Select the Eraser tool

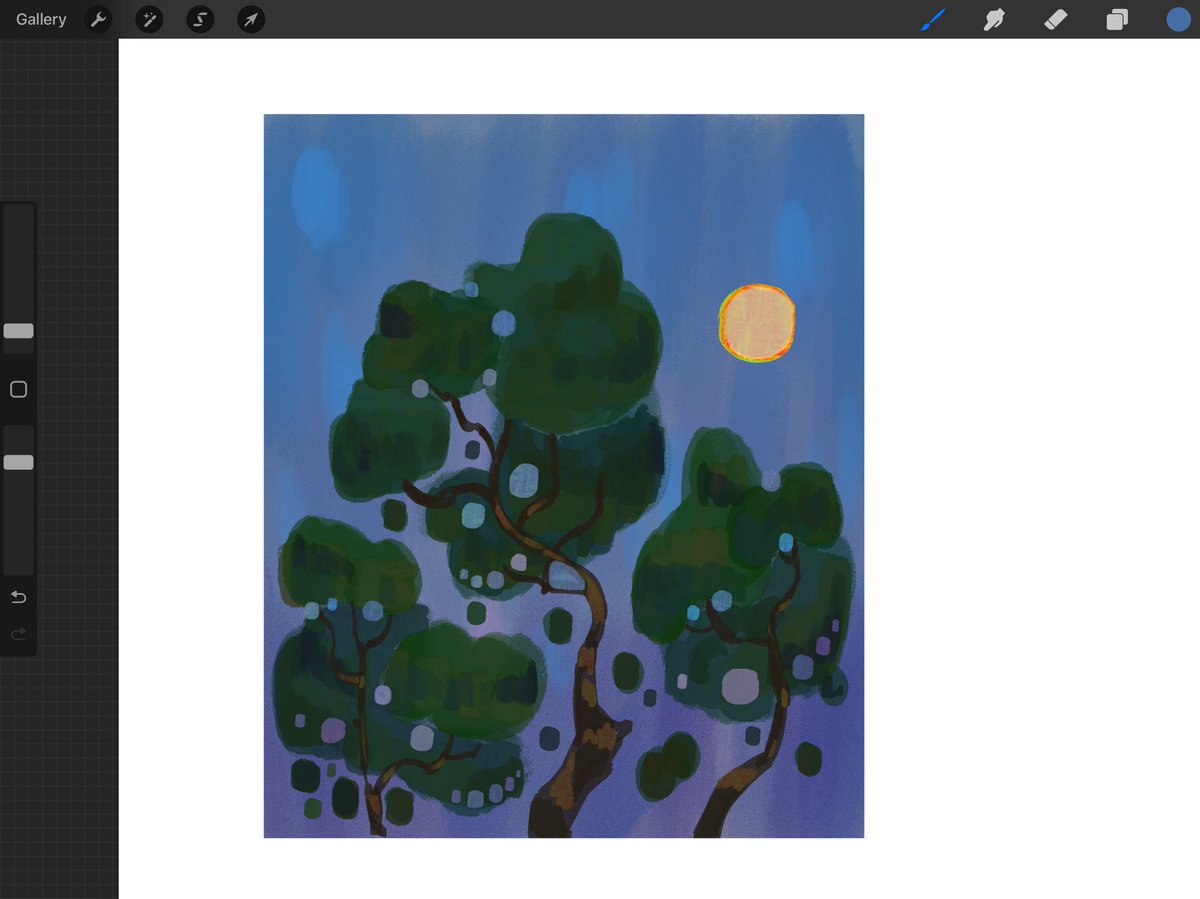coord(1056,19)
